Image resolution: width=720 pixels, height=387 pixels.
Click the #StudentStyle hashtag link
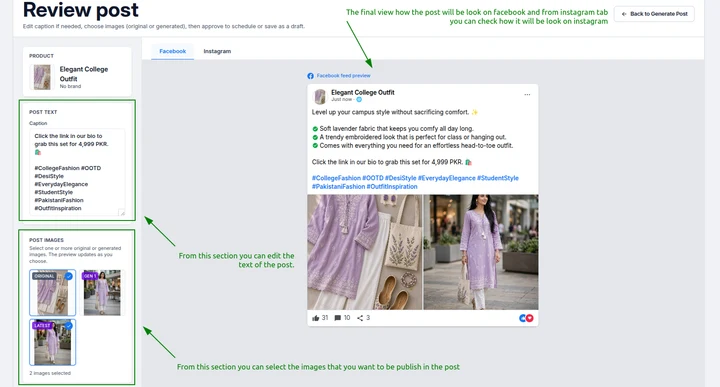[498, 178]
